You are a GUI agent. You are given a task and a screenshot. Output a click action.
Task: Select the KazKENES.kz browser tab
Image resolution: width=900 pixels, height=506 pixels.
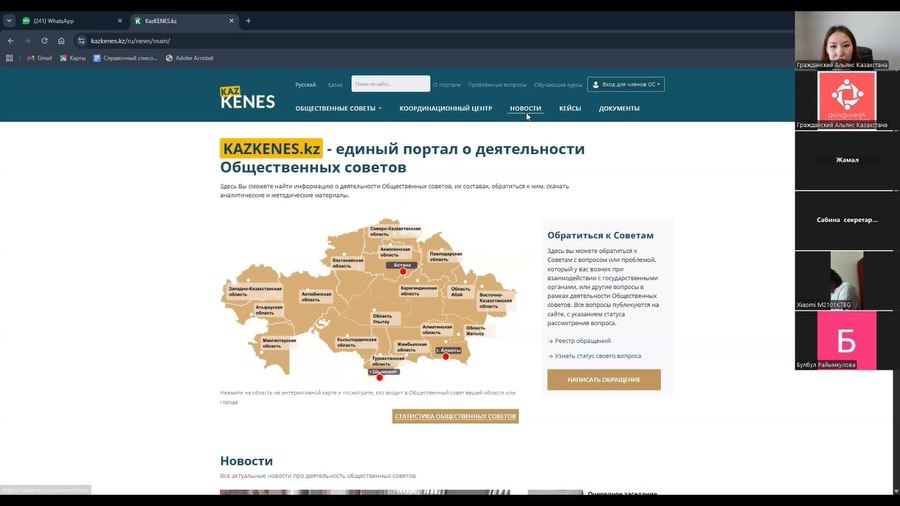coord(184,21)
